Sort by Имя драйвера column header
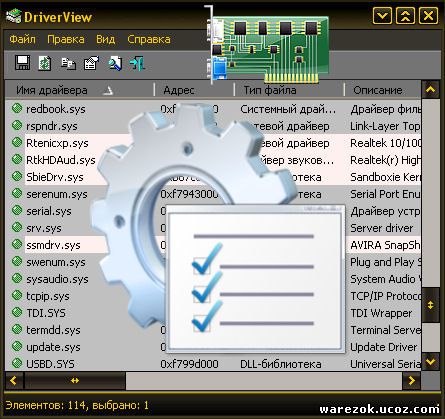445x419 pixels. [x=79, y=90]
